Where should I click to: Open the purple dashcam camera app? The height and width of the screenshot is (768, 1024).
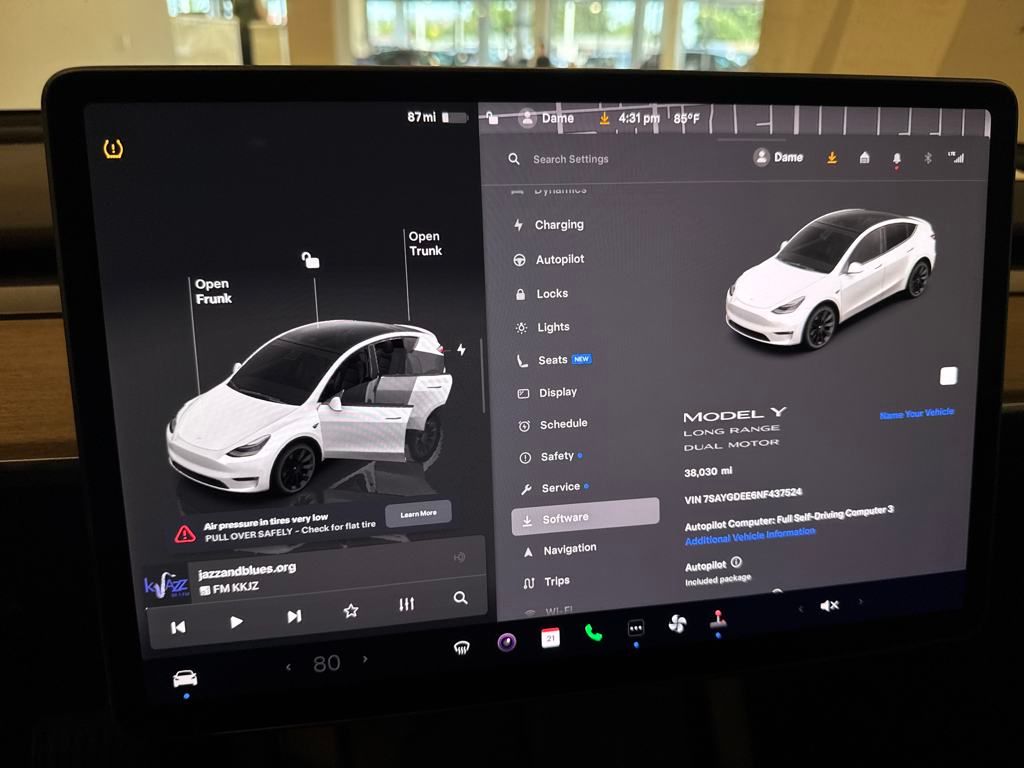point(507,642)
